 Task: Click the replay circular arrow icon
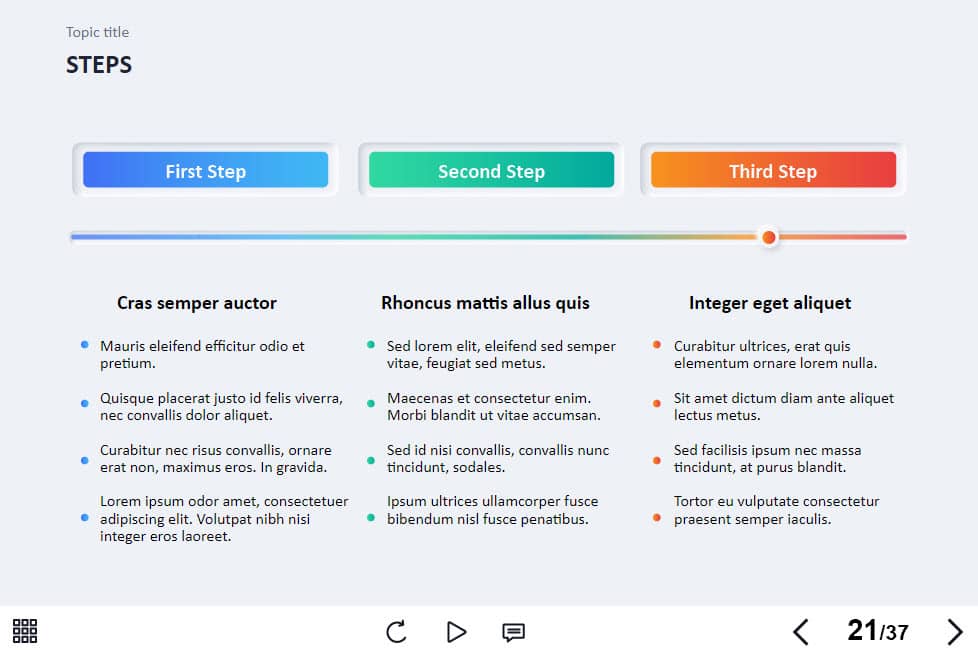(x=396, y=632)
